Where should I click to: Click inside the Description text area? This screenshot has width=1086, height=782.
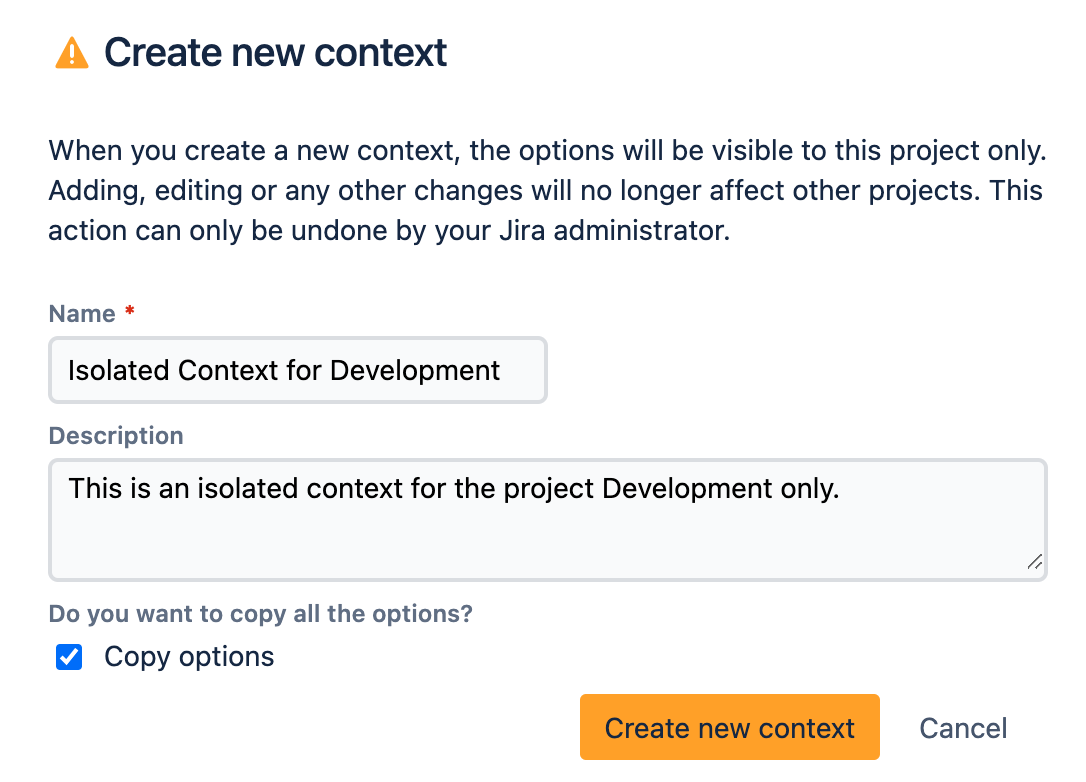pos(547,520)
